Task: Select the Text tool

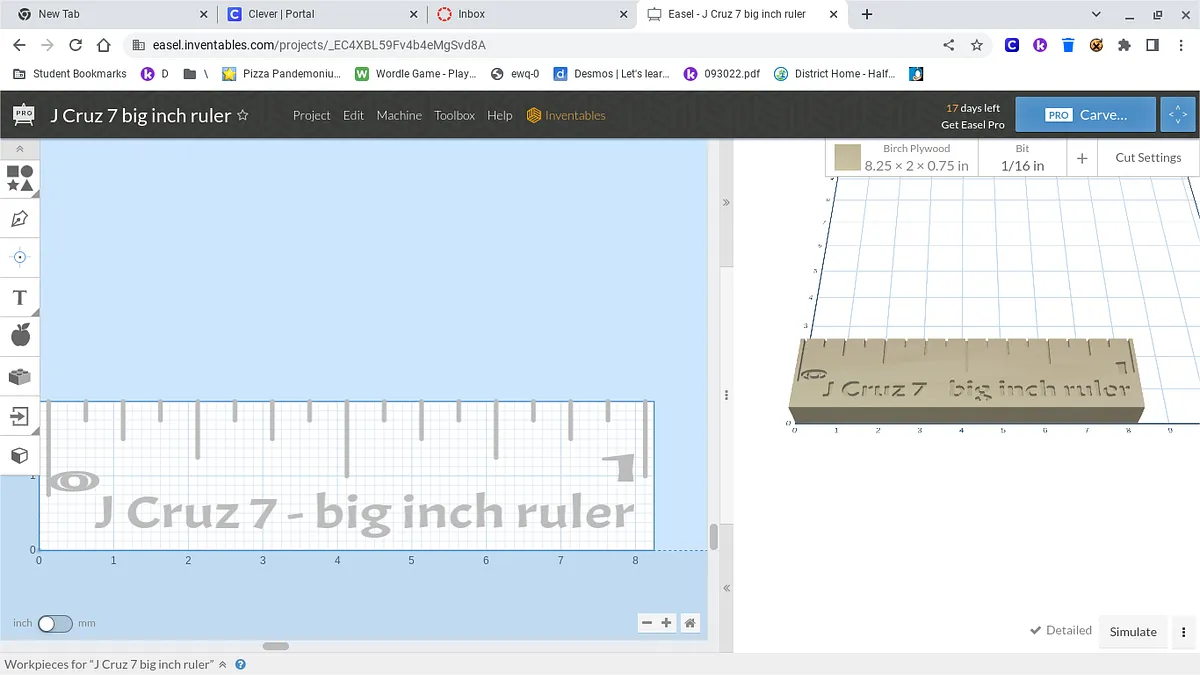Action: (x=20, y=297)
